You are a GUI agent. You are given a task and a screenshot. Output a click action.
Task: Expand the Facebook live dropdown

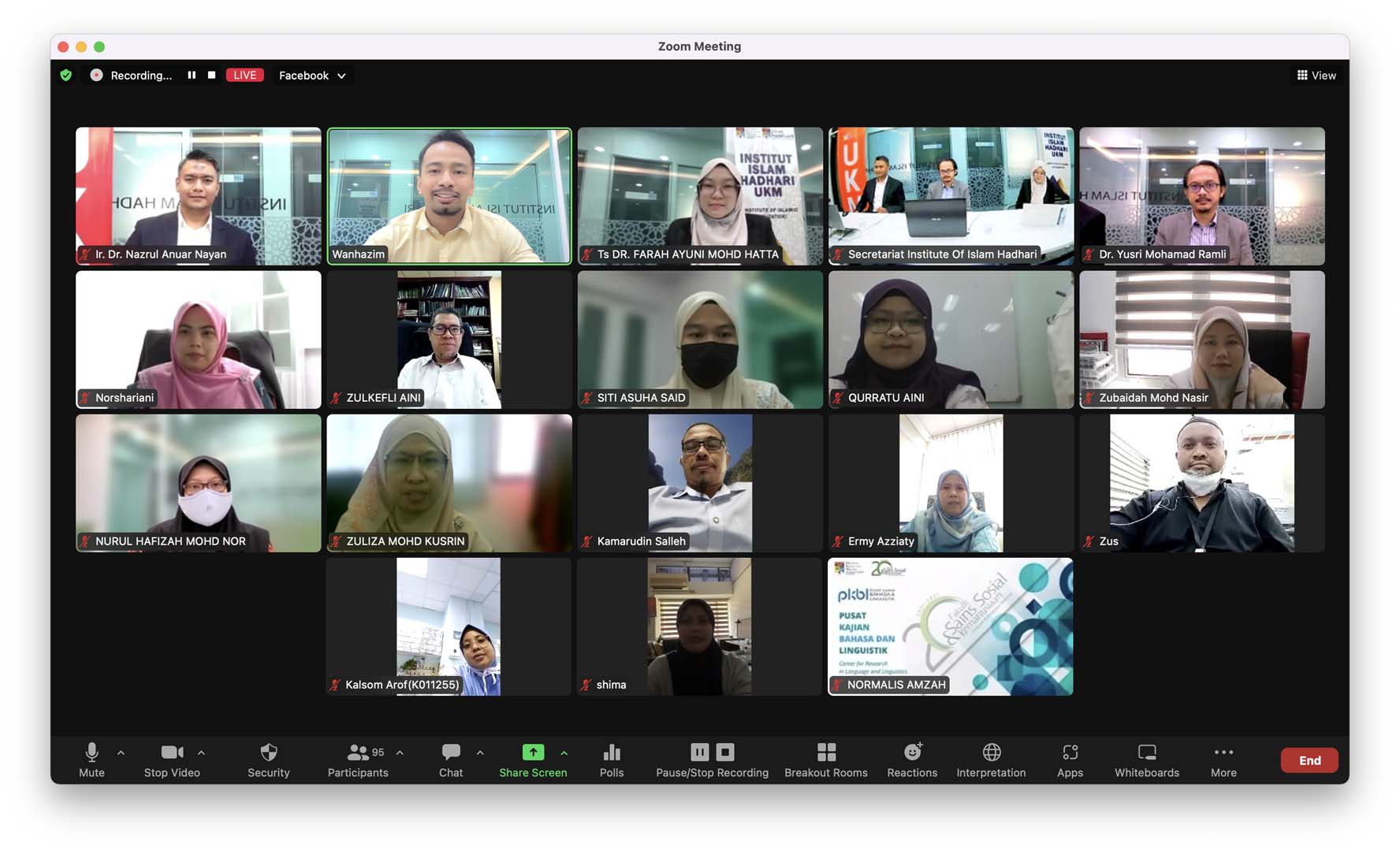(341, 76)
